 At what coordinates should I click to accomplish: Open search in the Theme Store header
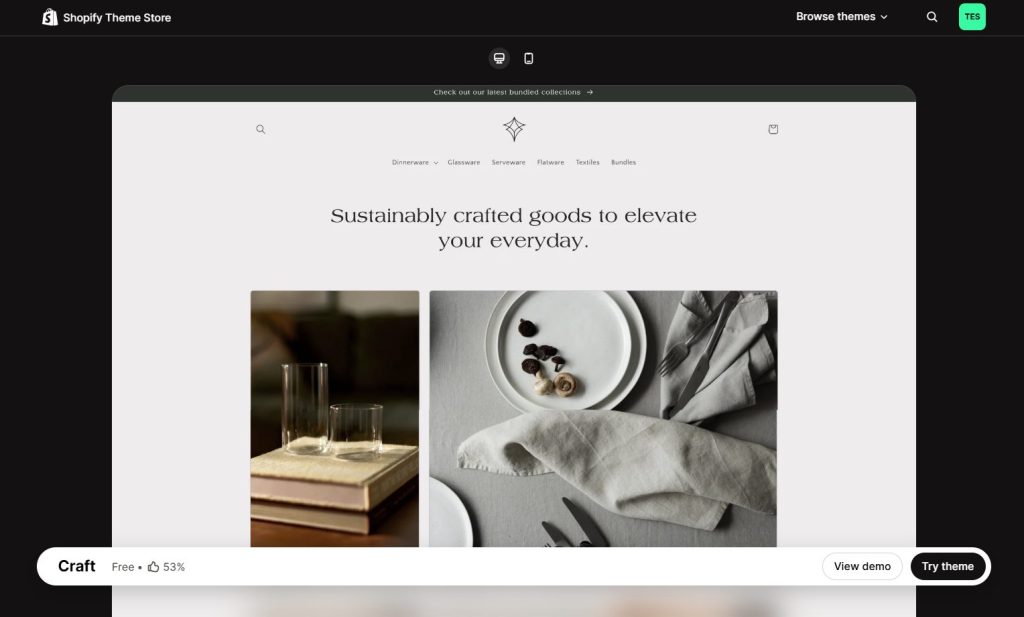click(932, 17)
